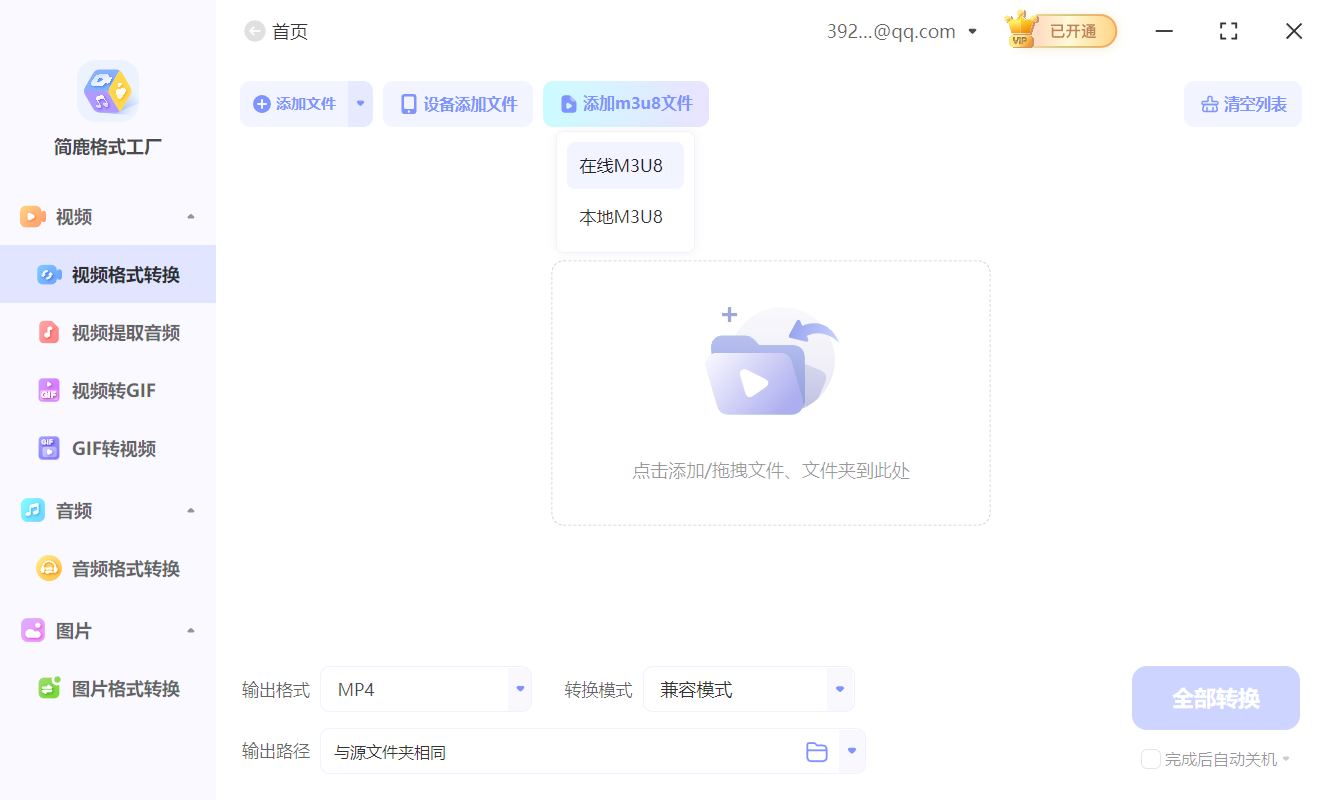This screenshot has height=800, width=1326.
Task: Open the 图片格式转换 converter
Action: pyautogui.click(x=111, y=688)
